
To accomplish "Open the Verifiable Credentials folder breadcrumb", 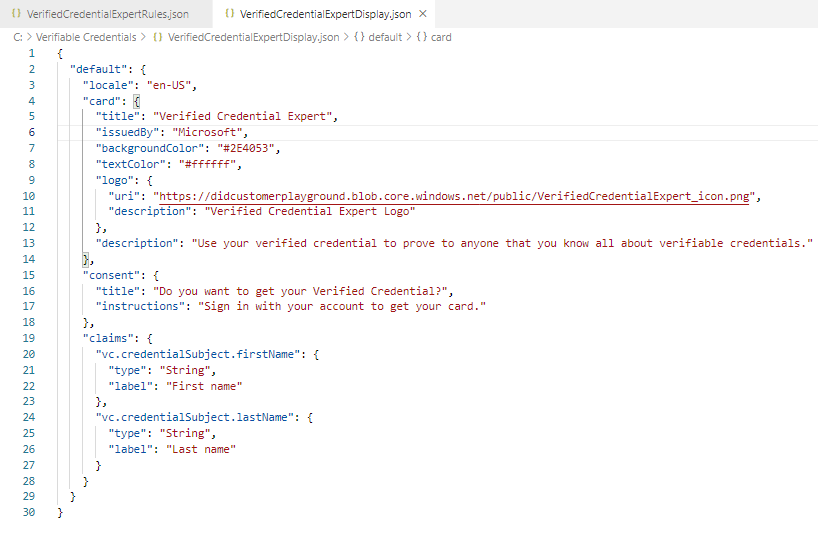I will point(86,37).
